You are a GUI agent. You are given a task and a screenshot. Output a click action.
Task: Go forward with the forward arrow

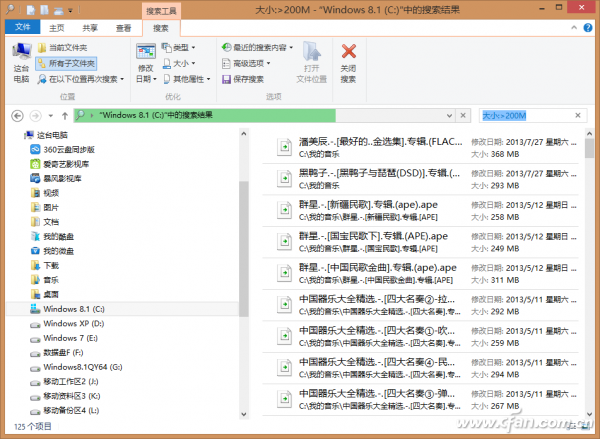(35, 116)
